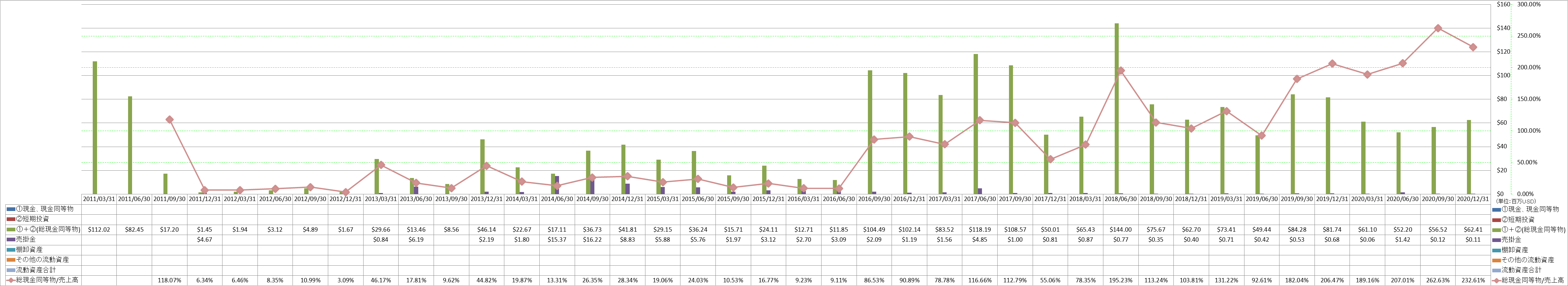Click the 118.07% ratio cell
Screen dimensions: 1568x286
point(170,281)
